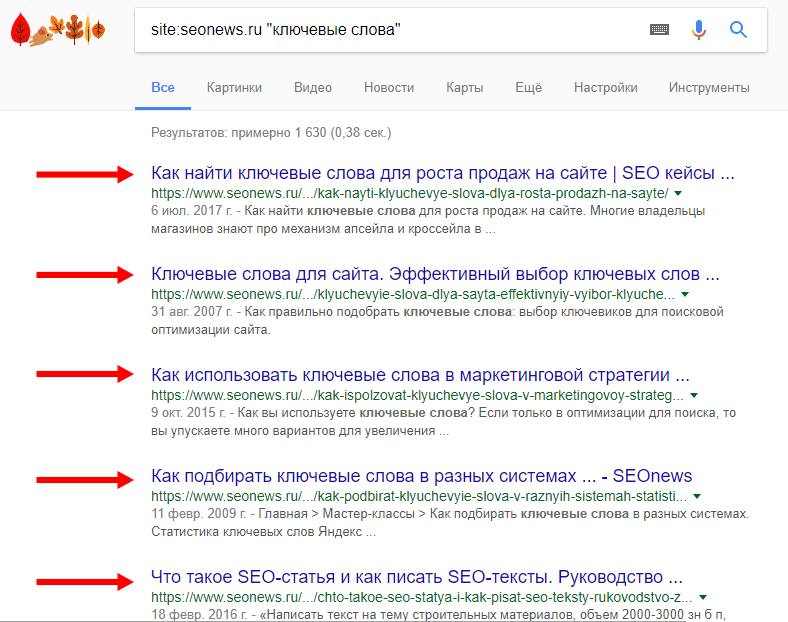Click snippet text dated 11 февр. 2009 г.
The image size is (788, 622).
coord(450,523)
